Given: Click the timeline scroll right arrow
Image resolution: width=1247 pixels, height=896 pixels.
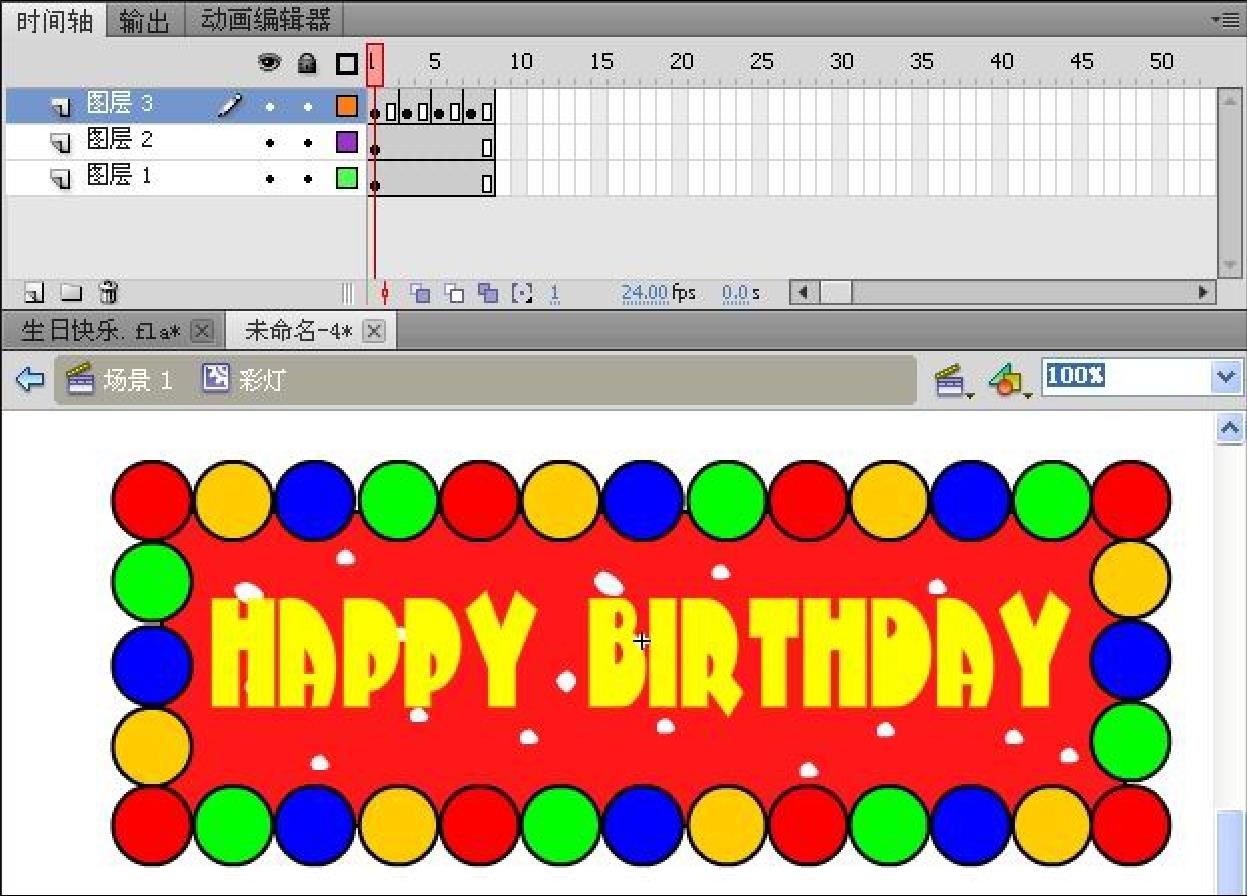Looking at the screenshot, I should tap(1204, 293).
